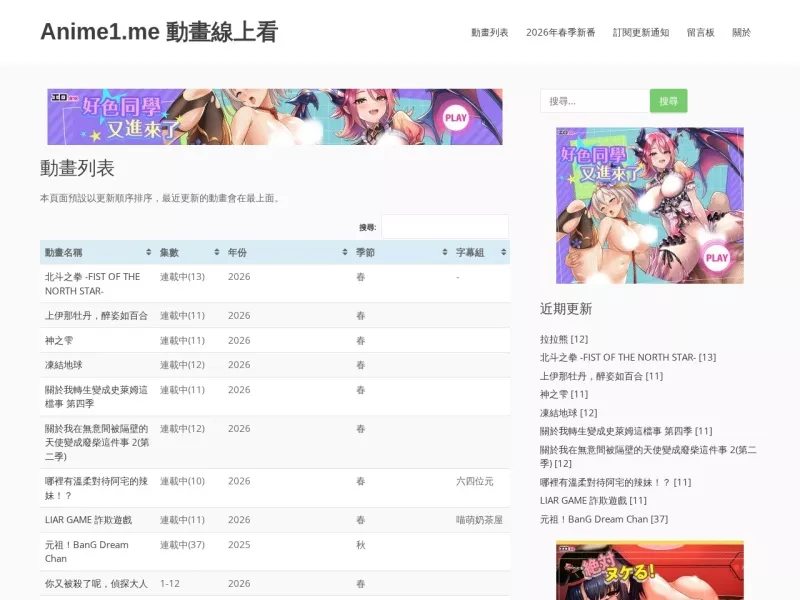Open 關於我轉生變成史萊姆這檔事 第四季 in table
This screenshot has height=600, width=800.
[x=96, y=396]
